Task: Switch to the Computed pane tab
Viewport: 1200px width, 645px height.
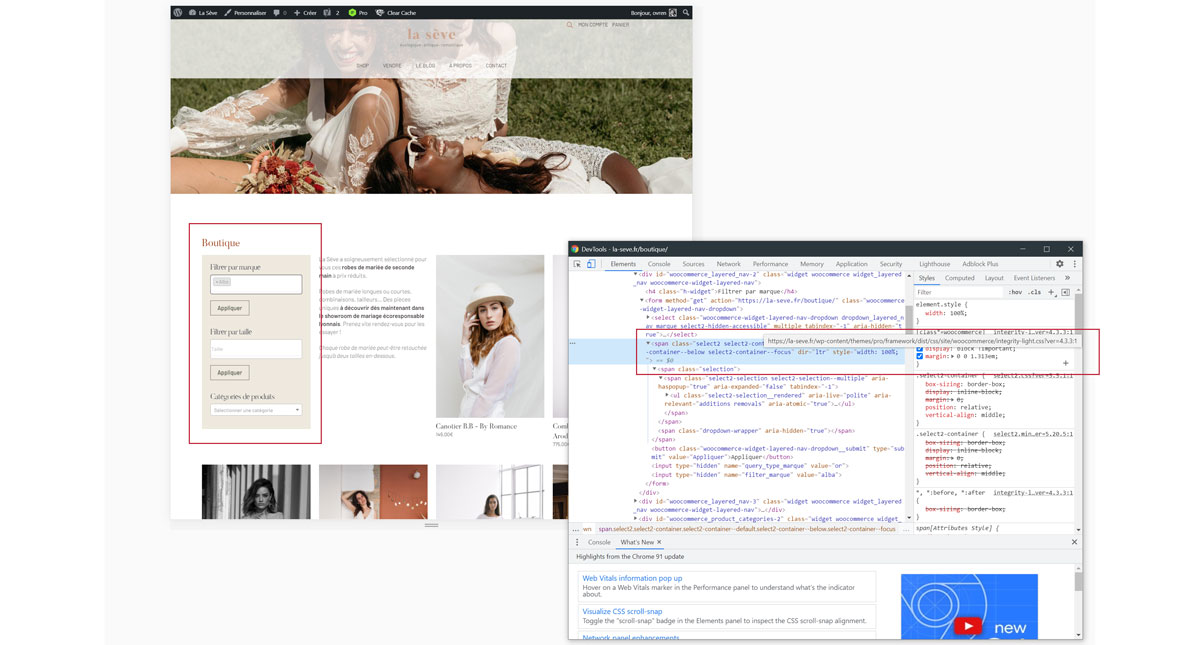Action: click(960, 278)
